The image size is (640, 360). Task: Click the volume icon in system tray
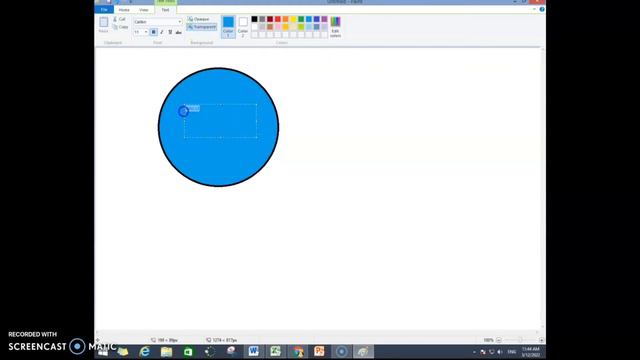tap(500, 352)
